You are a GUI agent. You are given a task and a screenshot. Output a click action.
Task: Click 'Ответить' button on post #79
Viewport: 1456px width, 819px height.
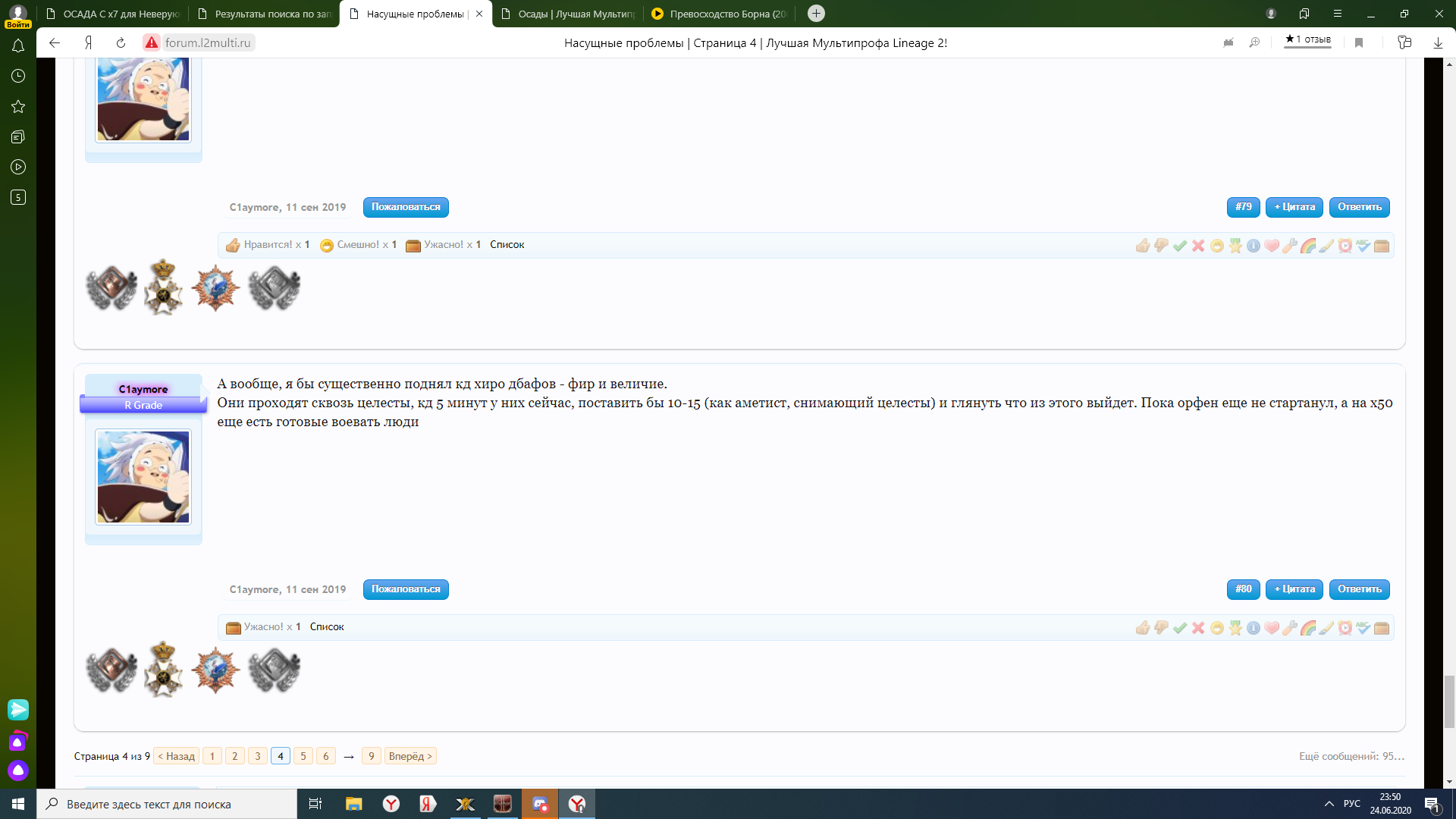tap(1359, 207)
